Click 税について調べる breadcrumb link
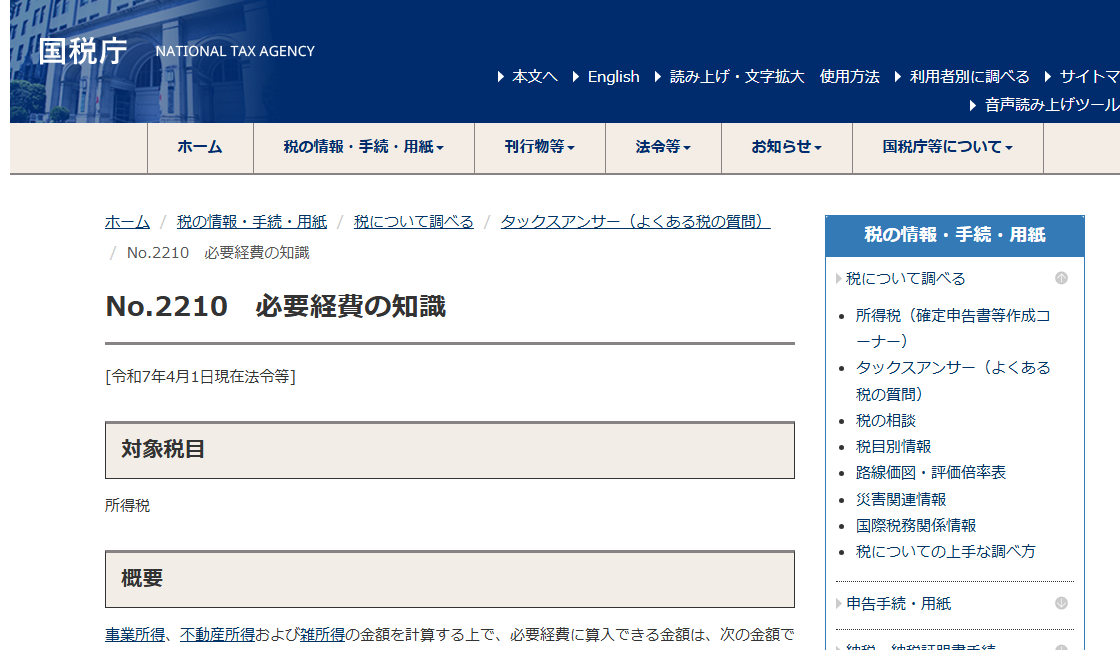 tap(414, 222)
